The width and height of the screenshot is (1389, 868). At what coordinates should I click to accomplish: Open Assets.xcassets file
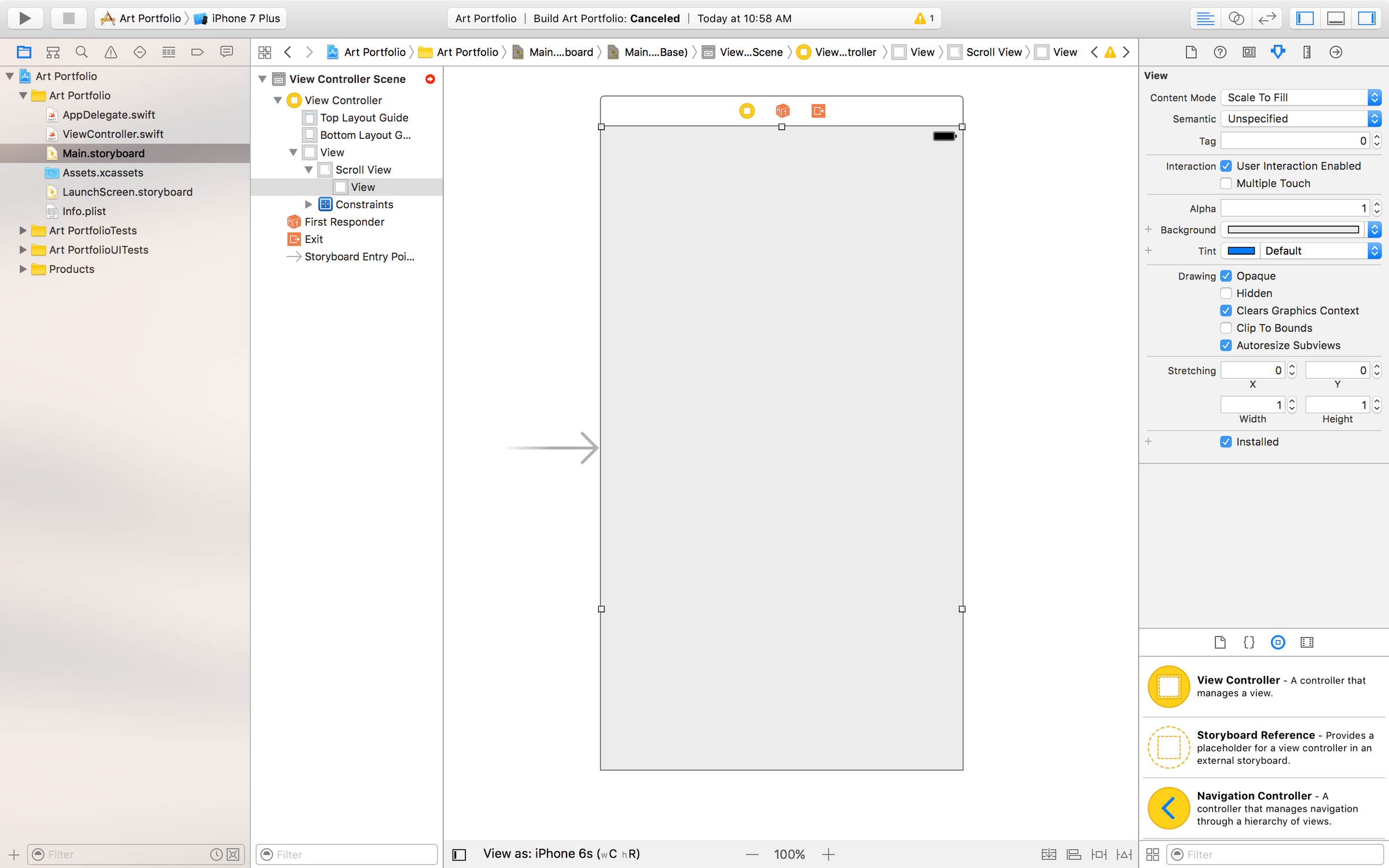103,172
